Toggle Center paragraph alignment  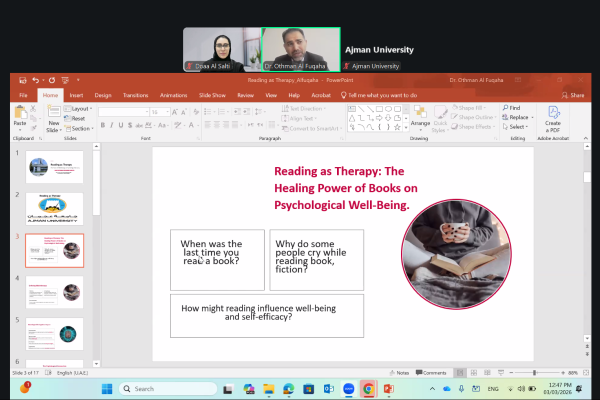coord(217,125)
